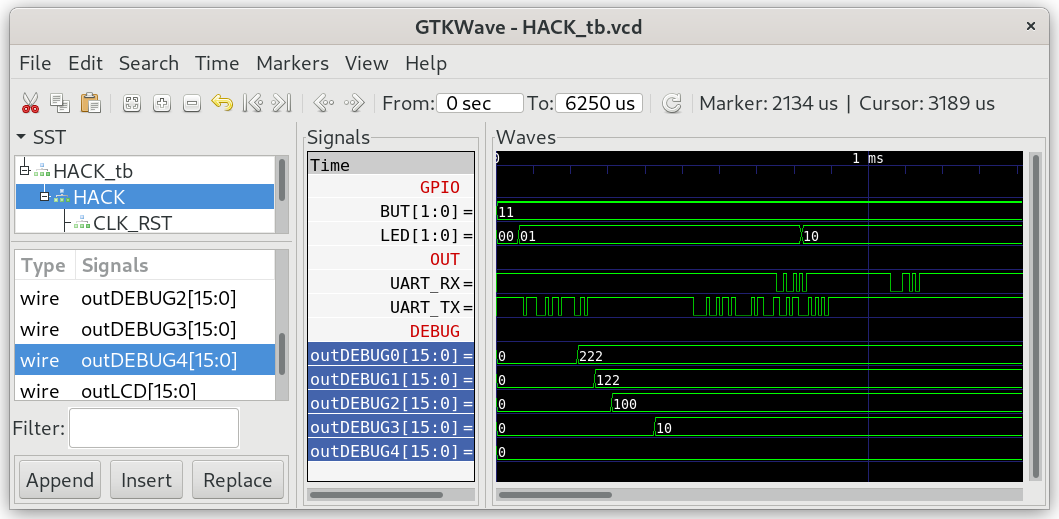Screen dimensions: 1059x519
Task: Click the Paste clipboard icon
Action: pyautogui.click(x=91, y=103)
